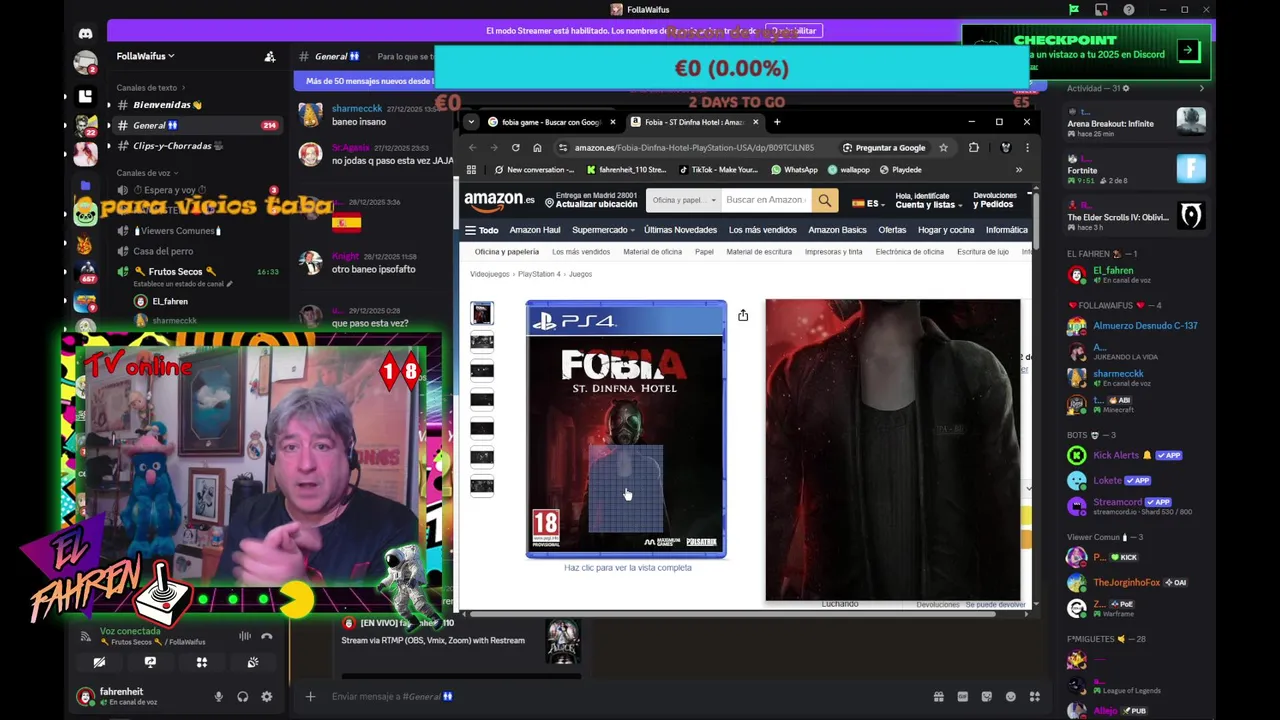Toggle camera button in voice panel
Viewport: 1280px width, 720px height.
pos(99,662)
